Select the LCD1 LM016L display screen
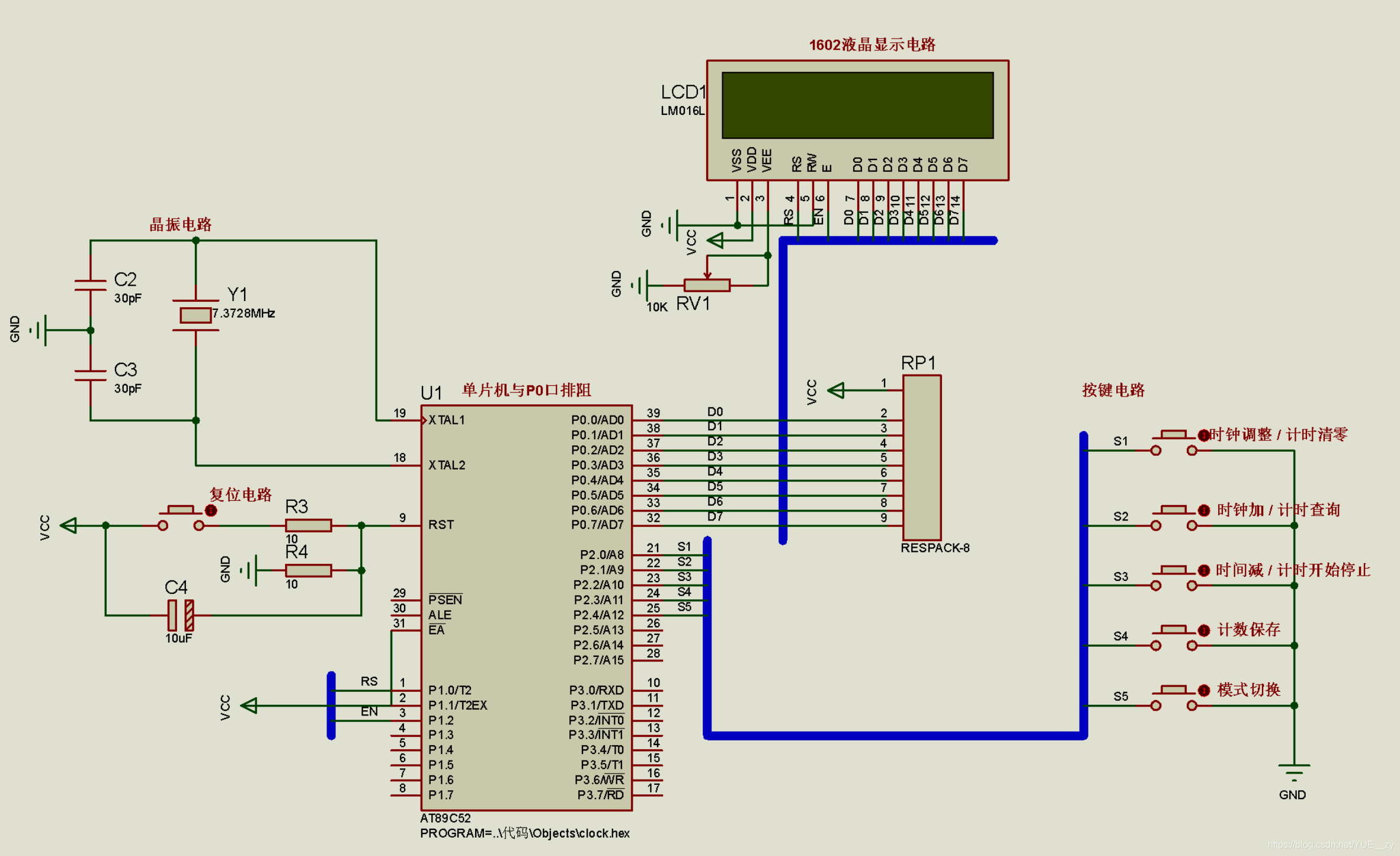 857,106
